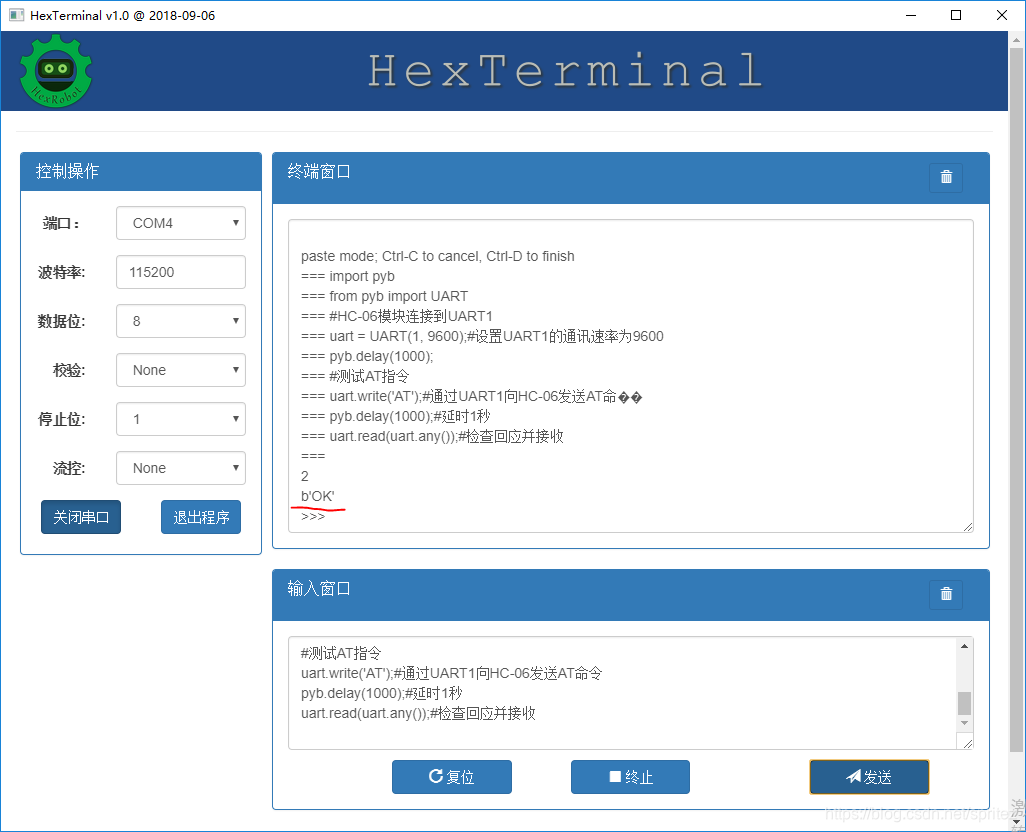Click the 退出程序 button
The height and width of the screenshot is (832, 1026).
[x=201, y=517]
